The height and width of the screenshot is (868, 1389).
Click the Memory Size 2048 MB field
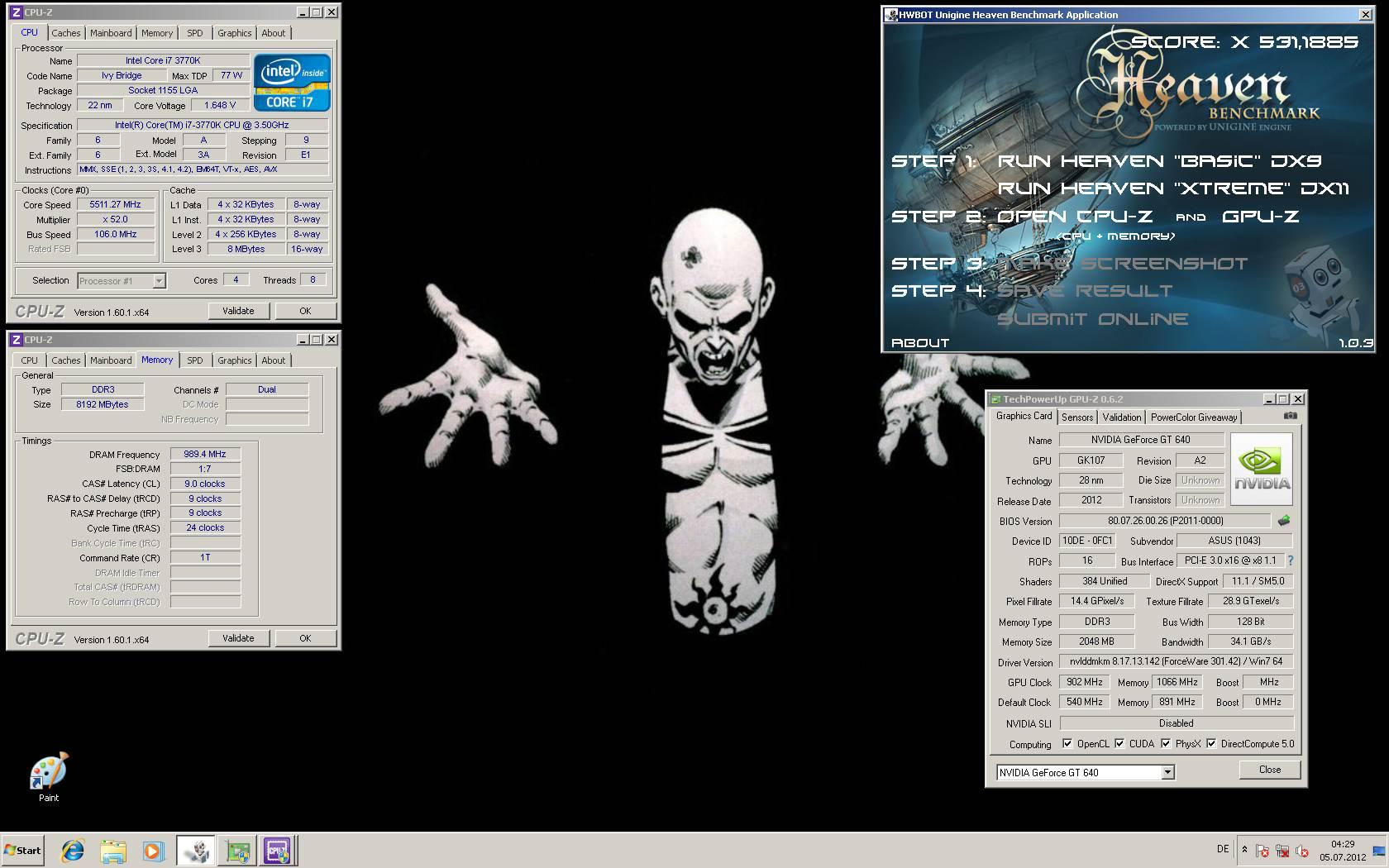1096,641
